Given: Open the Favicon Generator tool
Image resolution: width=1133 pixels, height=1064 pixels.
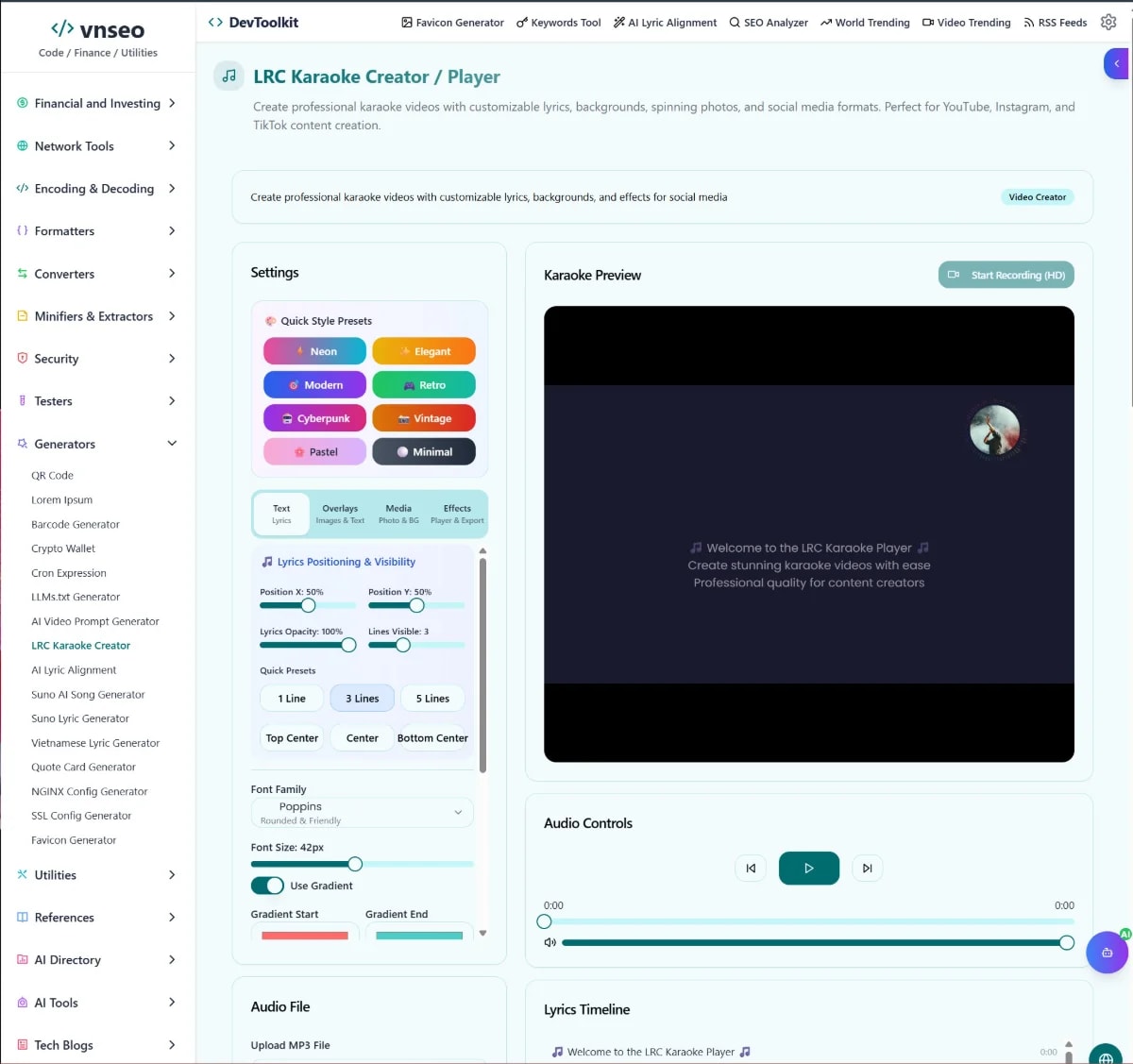Looking at the screenshot, I should click(x=451, y=22).
